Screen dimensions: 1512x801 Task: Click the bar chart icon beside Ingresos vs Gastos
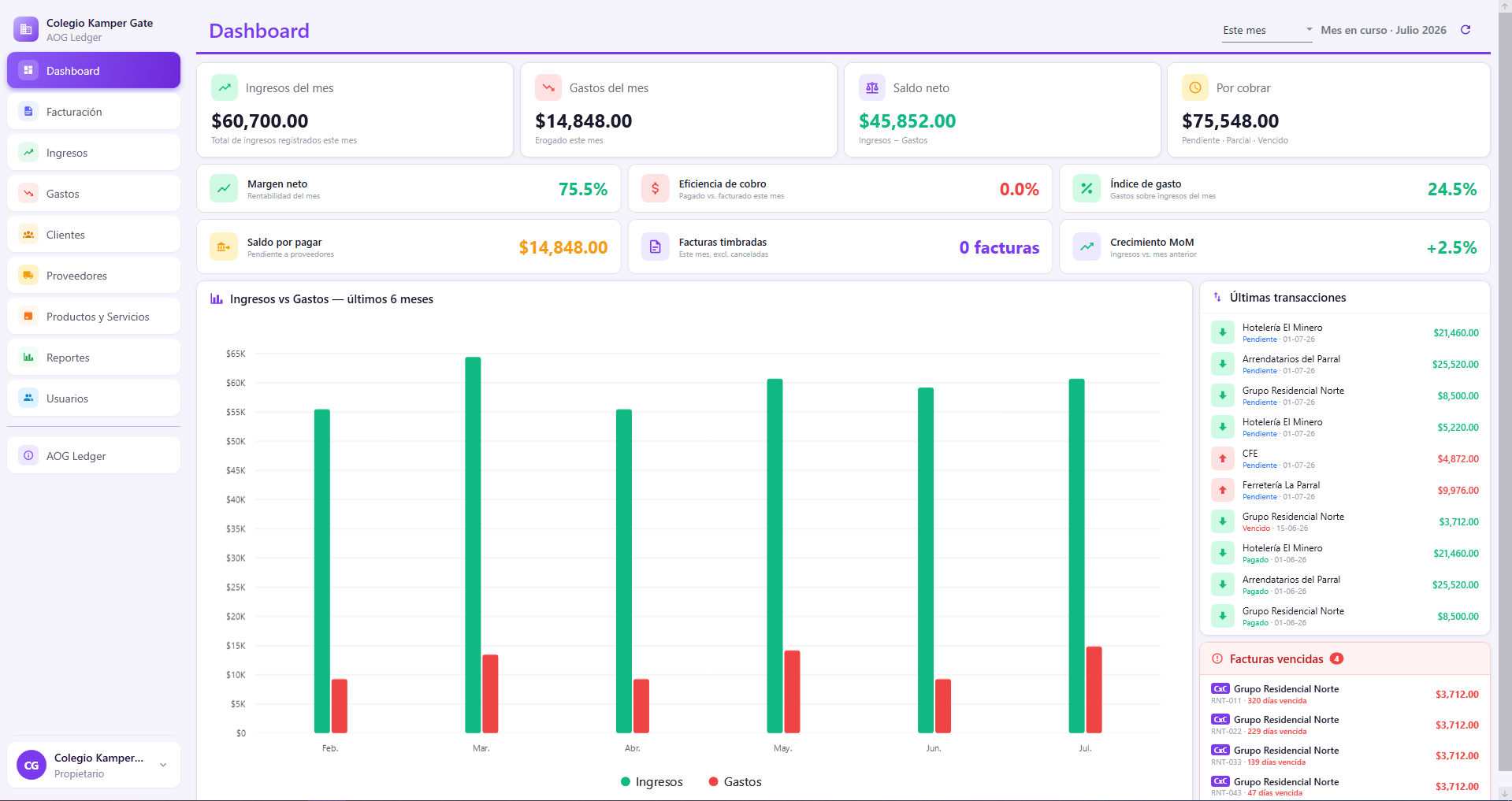216,299
